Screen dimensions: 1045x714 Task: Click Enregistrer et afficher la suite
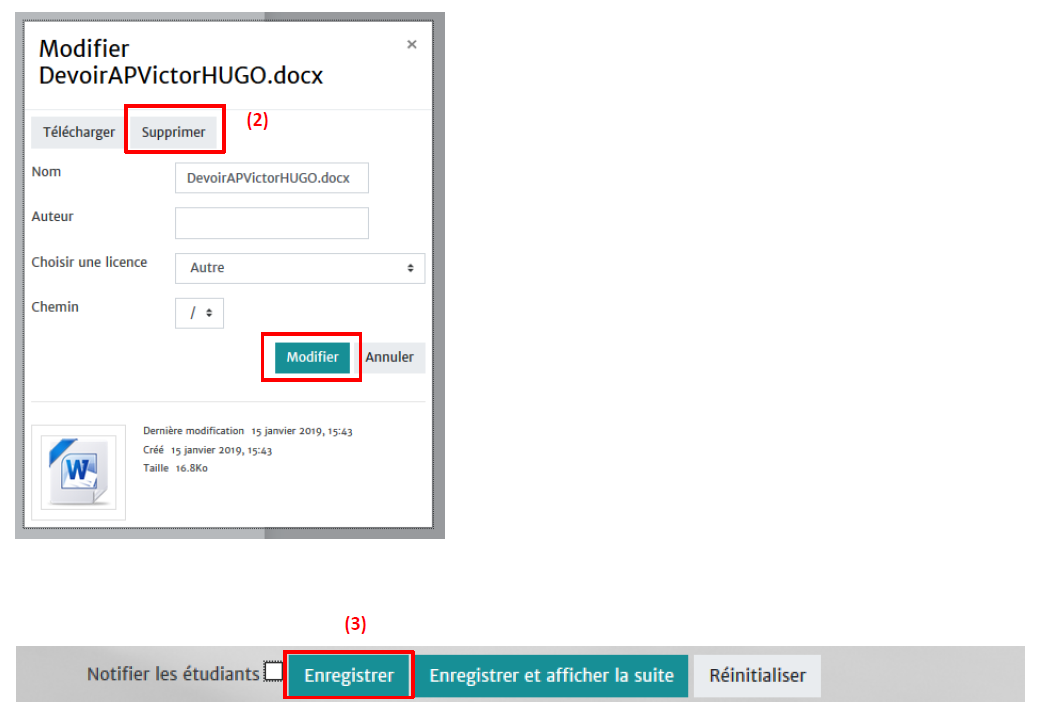click(551, 676)
